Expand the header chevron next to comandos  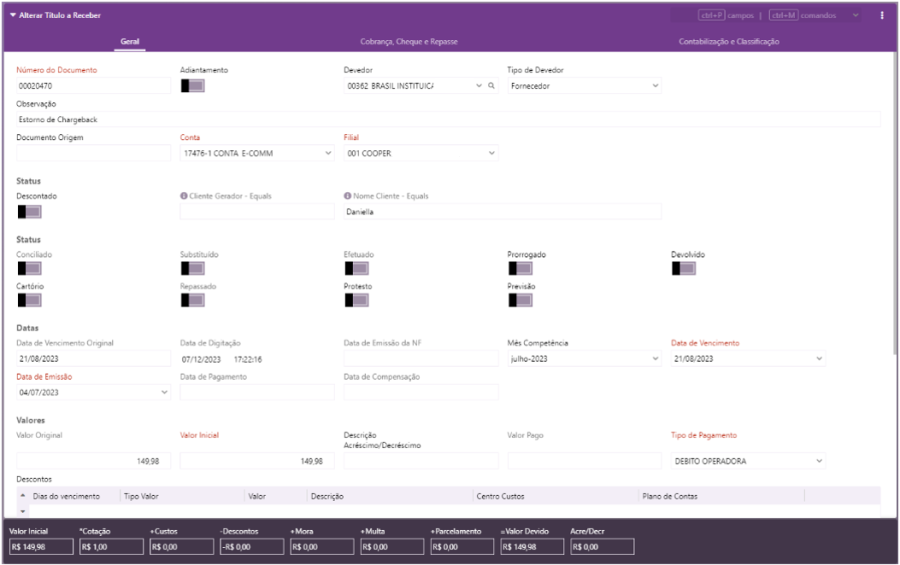pos(855,16)
